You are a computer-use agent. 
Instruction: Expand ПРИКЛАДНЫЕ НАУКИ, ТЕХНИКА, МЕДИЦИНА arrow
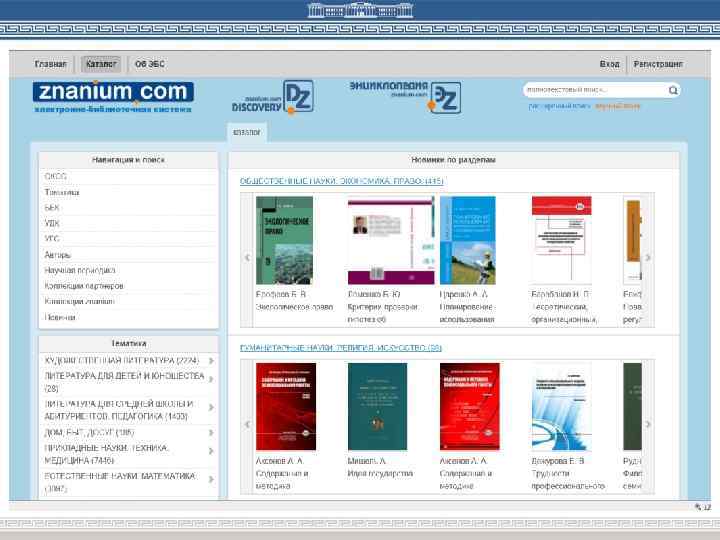pos(211,451)
